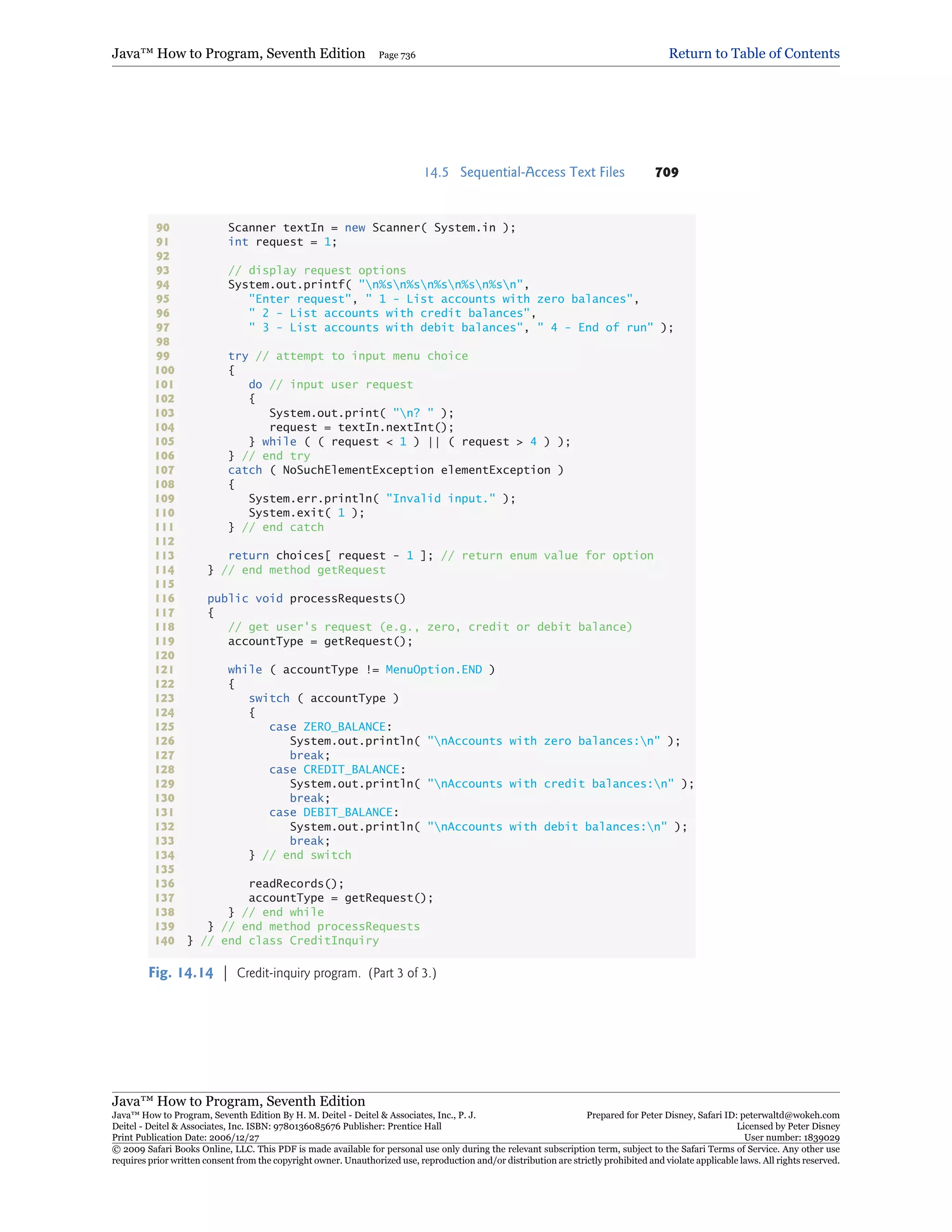Click the 'catch' keyword on line 107
This screenshot has width=952, height=1232.
(245, 470)
